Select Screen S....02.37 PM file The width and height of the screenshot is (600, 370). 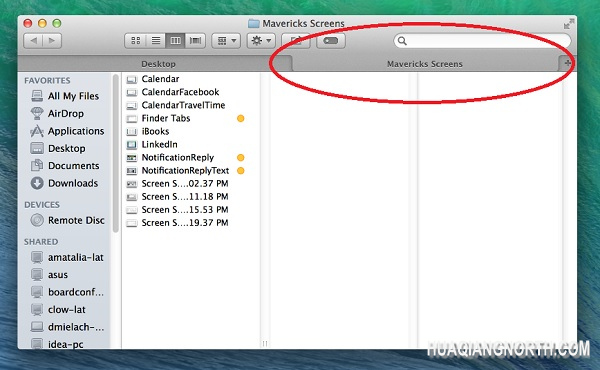click(x=178, y=183)
